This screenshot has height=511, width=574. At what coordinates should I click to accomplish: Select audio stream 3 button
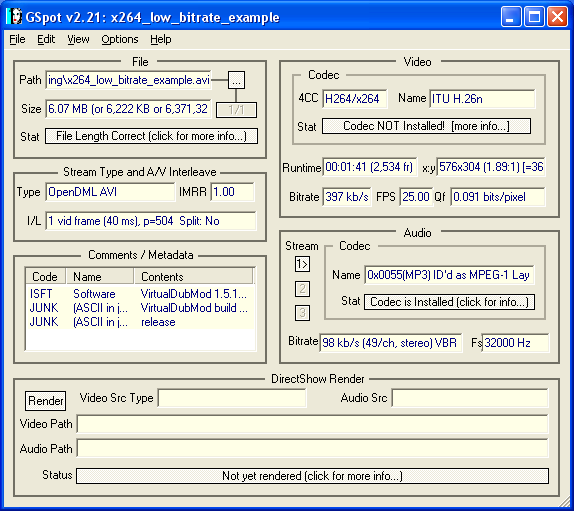point(302,313)
